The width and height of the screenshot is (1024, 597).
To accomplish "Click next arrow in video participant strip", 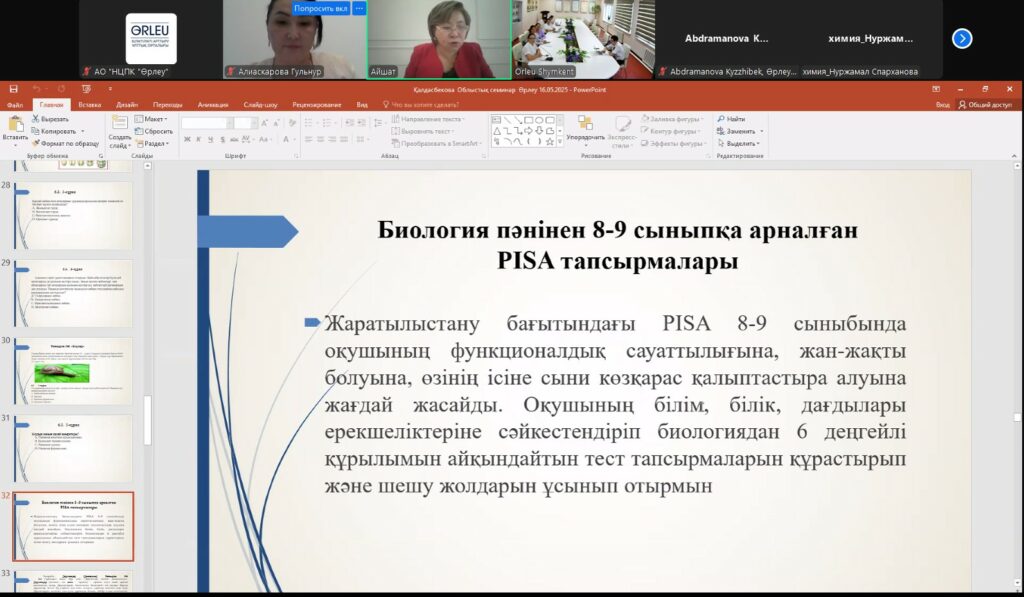I will coord(961,38).
